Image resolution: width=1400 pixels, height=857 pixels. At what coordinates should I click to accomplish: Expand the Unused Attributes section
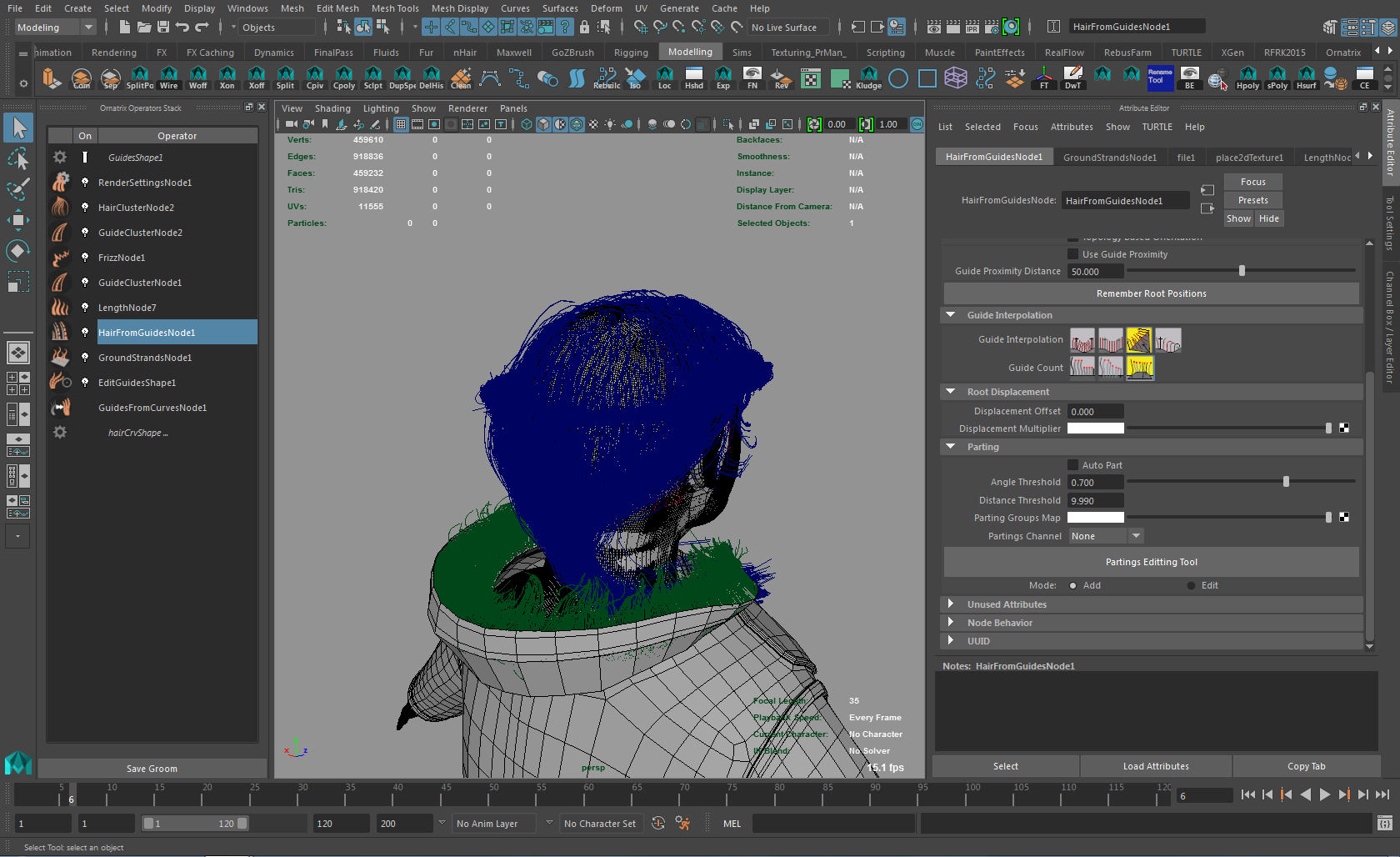click(951, 604)
